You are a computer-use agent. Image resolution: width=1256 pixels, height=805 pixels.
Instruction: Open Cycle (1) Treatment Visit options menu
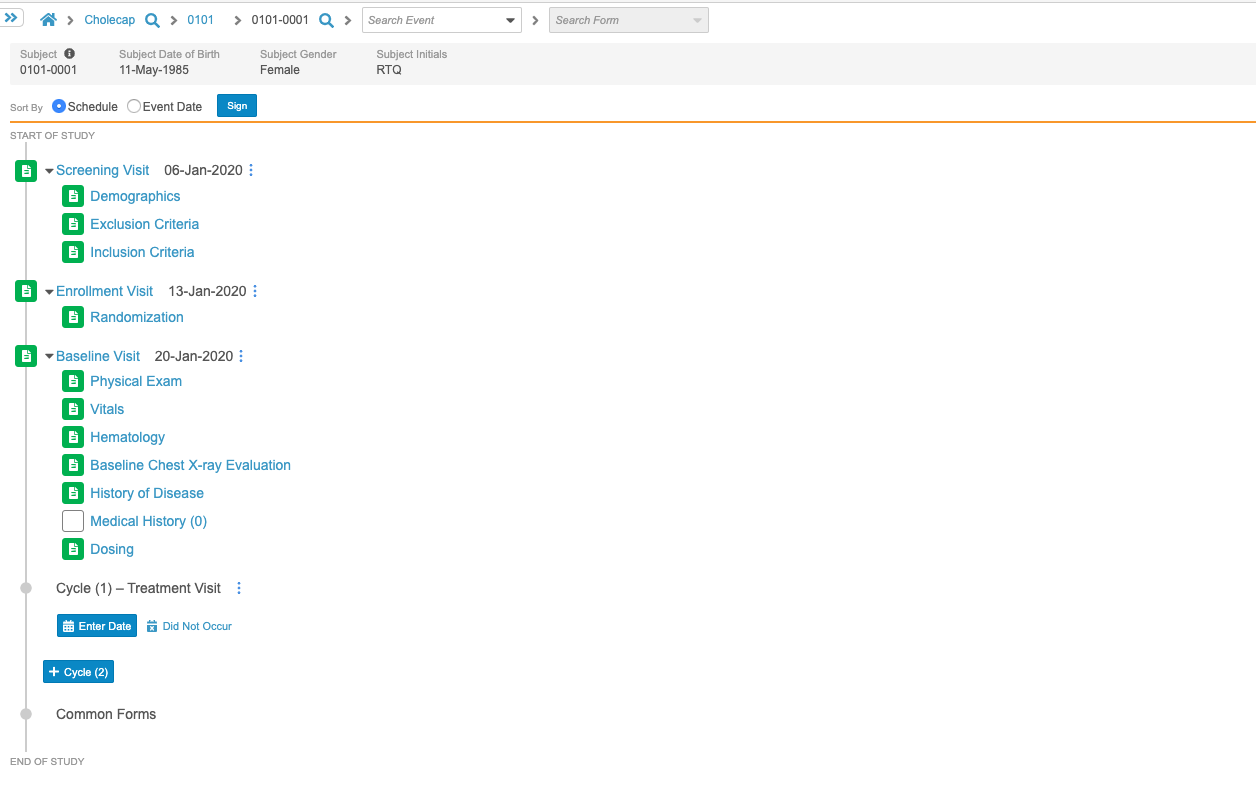[x=238, y=588]
